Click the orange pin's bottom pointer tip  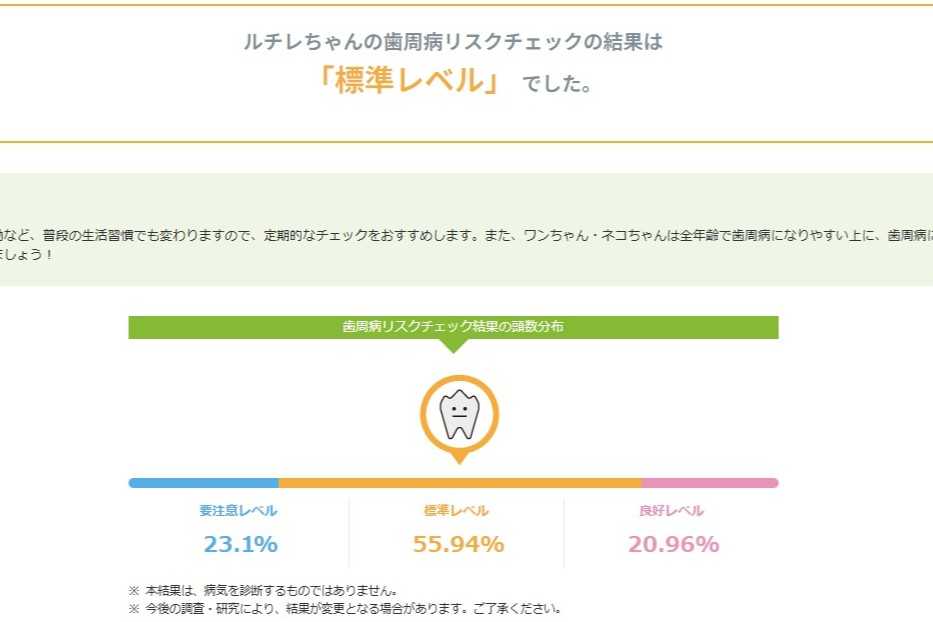459,460
